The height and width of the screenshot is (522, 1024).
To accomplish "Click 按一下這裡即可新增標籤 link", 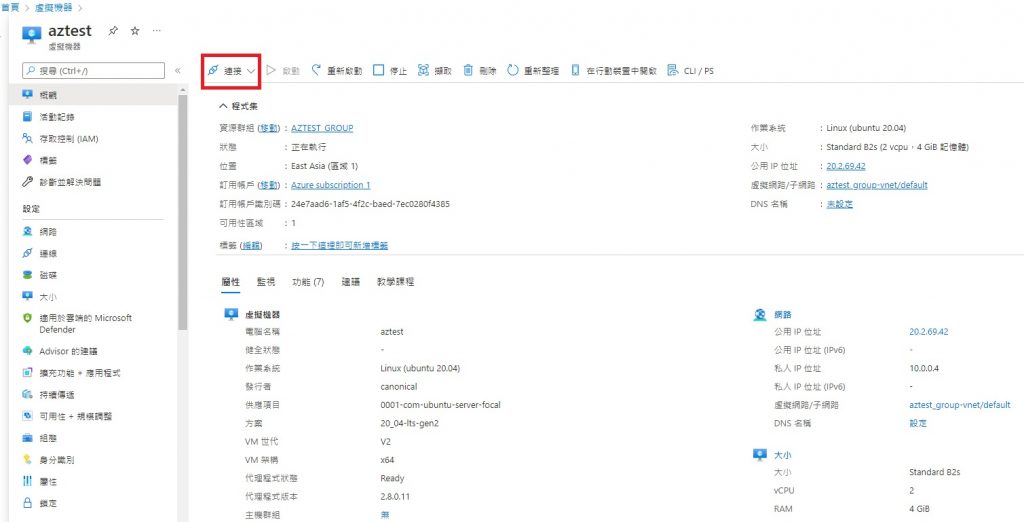I will pos(340,246).
